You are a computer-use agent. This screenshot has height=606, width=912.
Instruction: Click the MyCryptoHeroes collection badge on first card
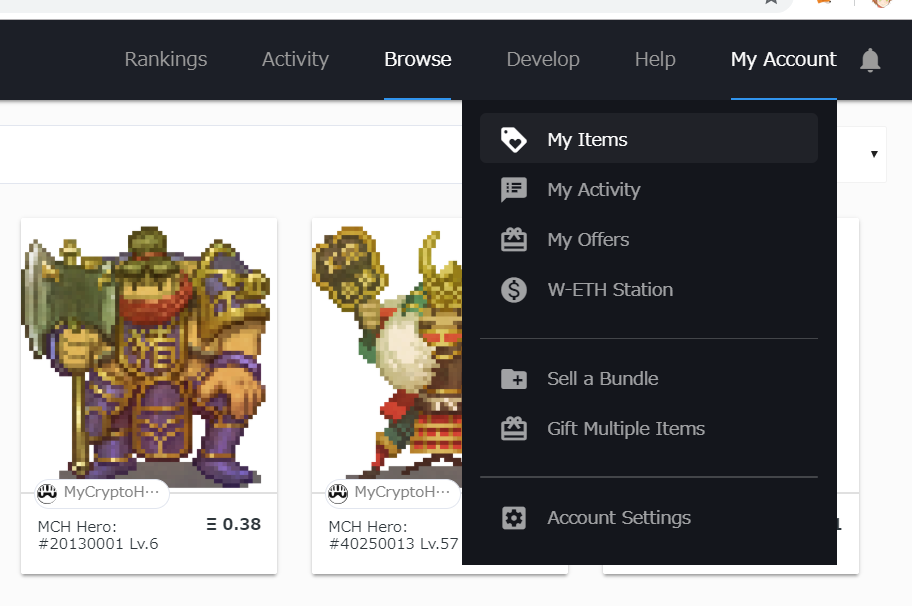point(100,492)
